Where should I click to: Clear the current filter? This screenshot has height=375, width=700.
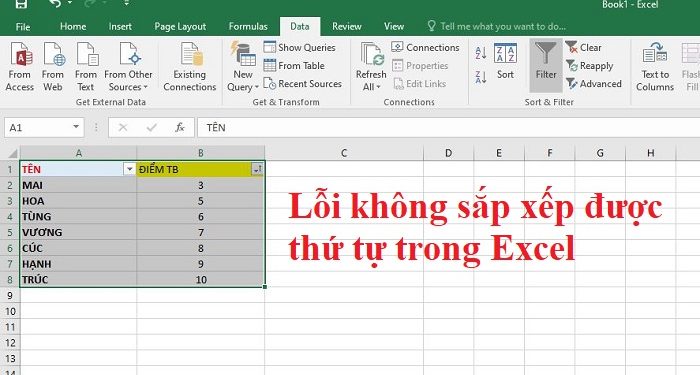583,47
